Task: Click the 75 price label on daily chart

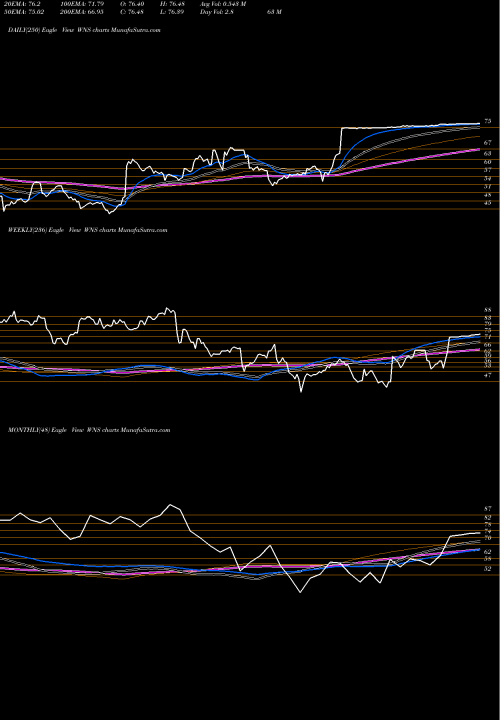Action: [488, 121]
